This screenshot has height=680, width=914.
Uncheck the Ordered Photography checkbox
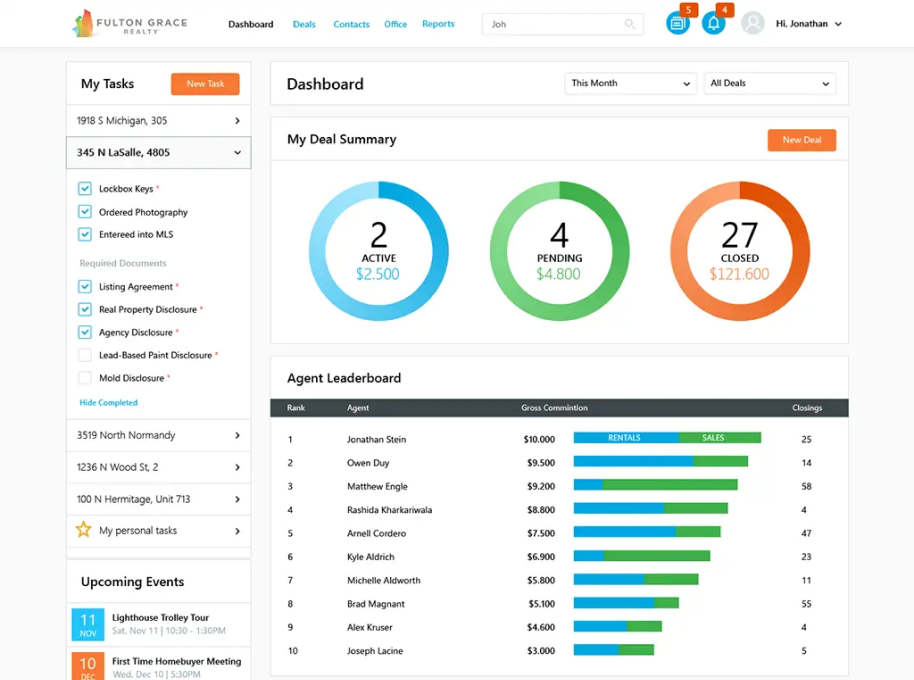point(85,212)
